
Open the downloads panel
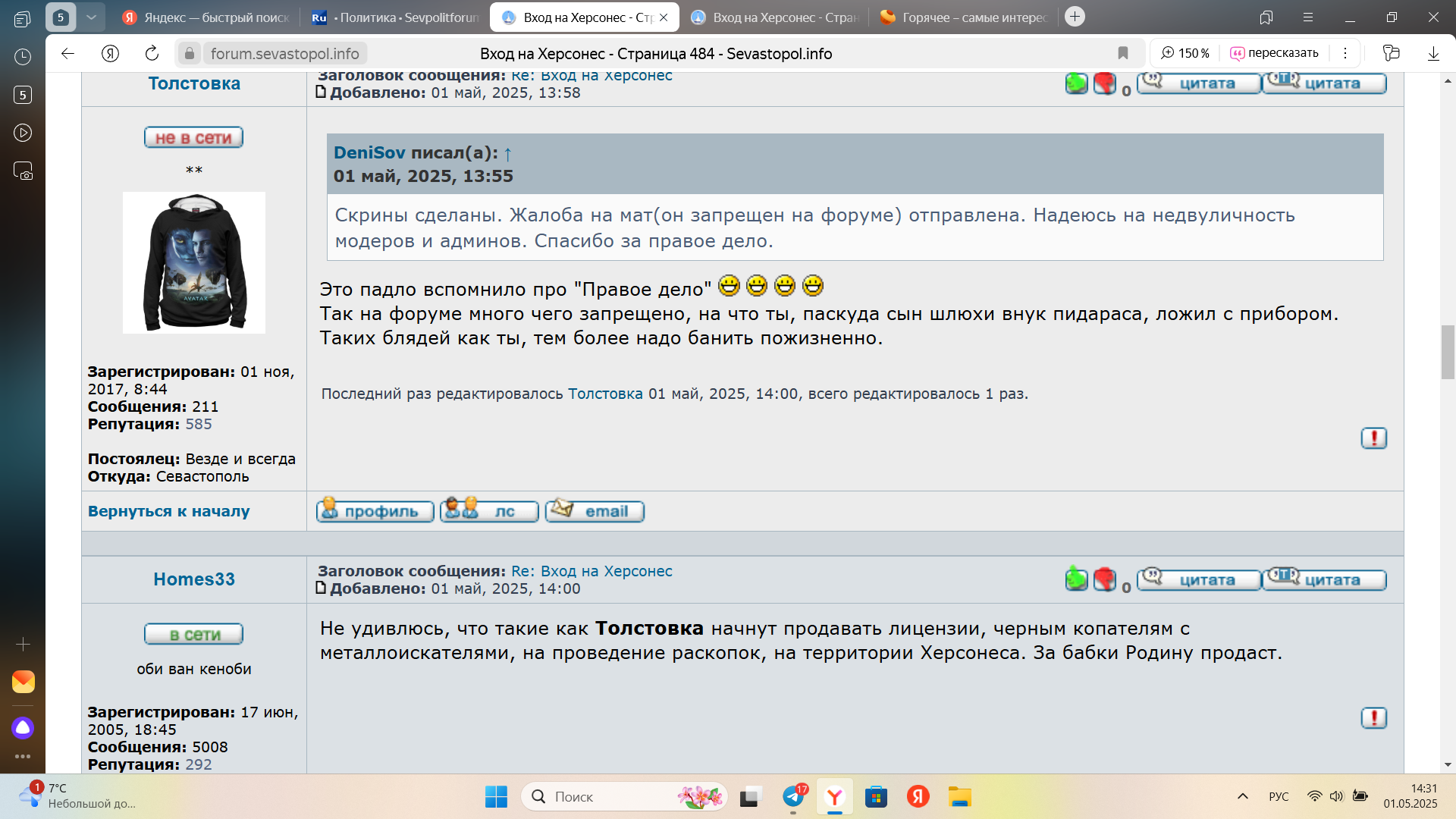(x=1433, y=53)
